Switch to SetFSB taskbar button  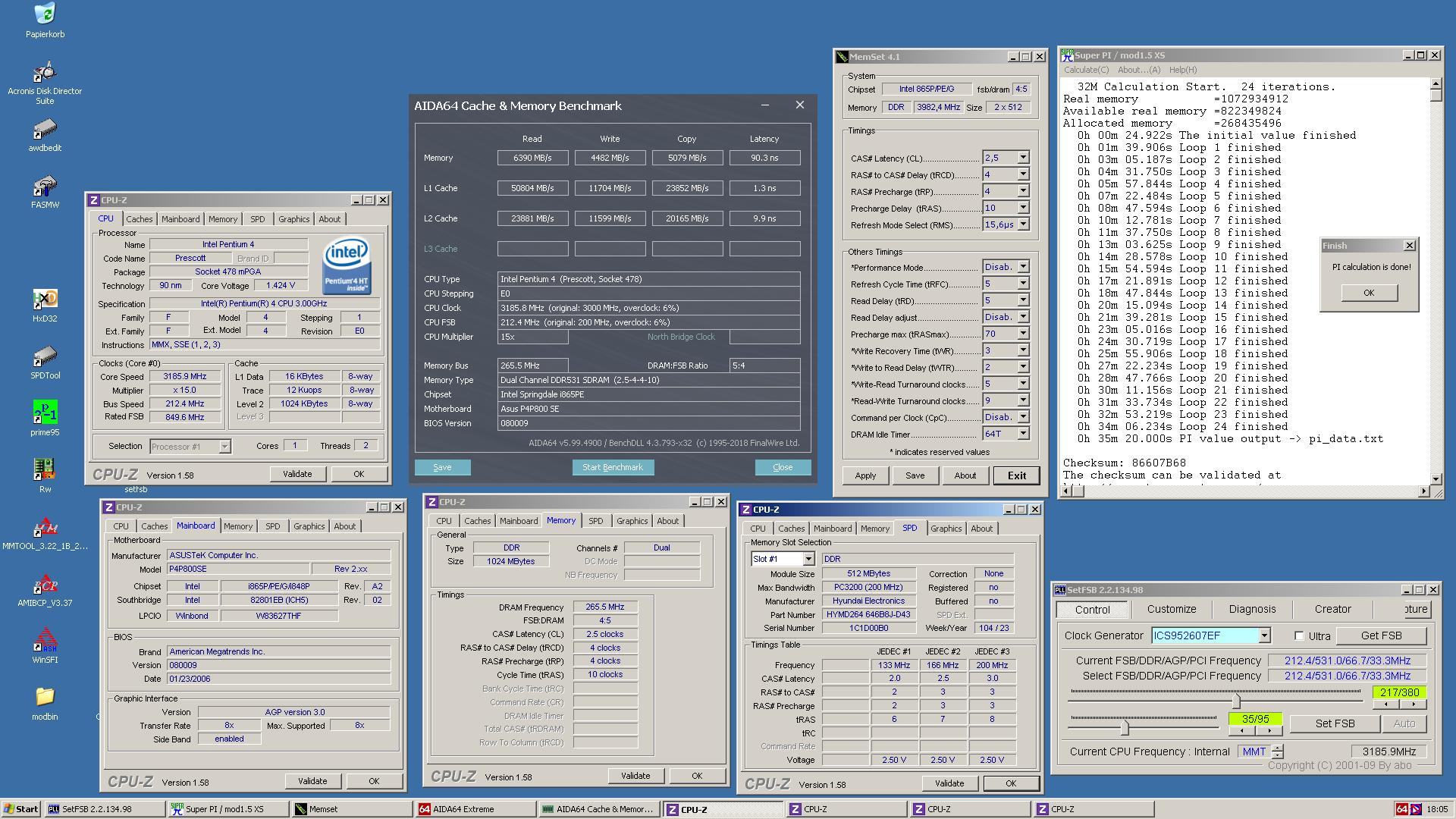click(x=104, y=809)
